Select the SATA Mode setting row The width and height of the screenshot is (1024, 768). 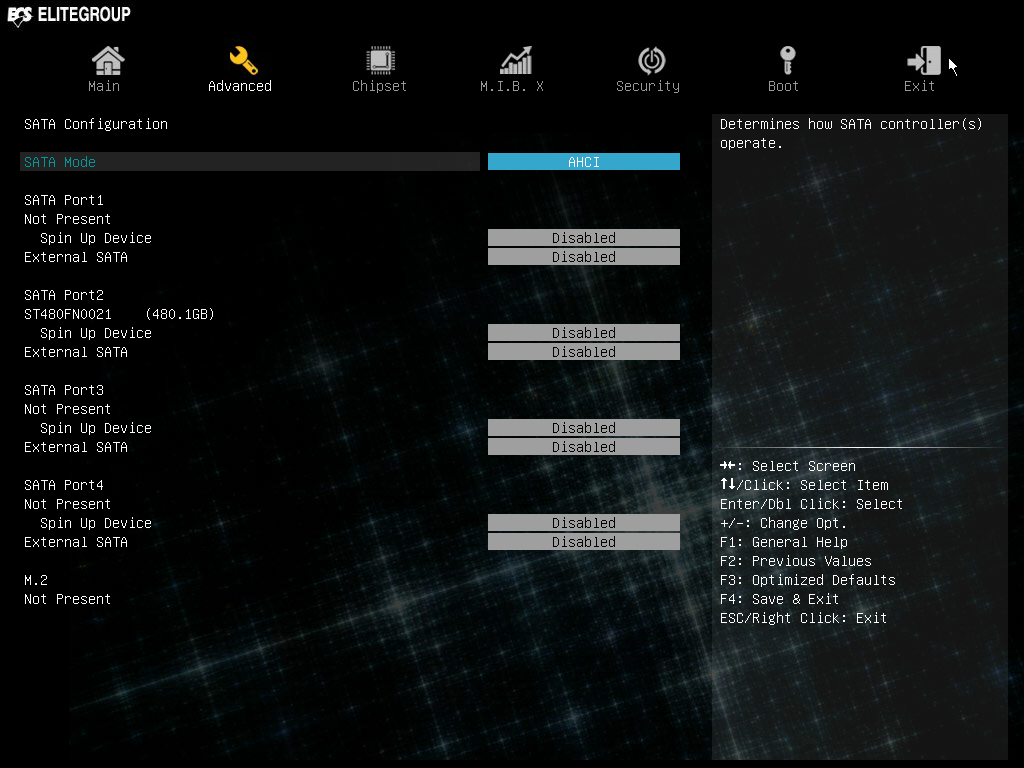(250, 162)
